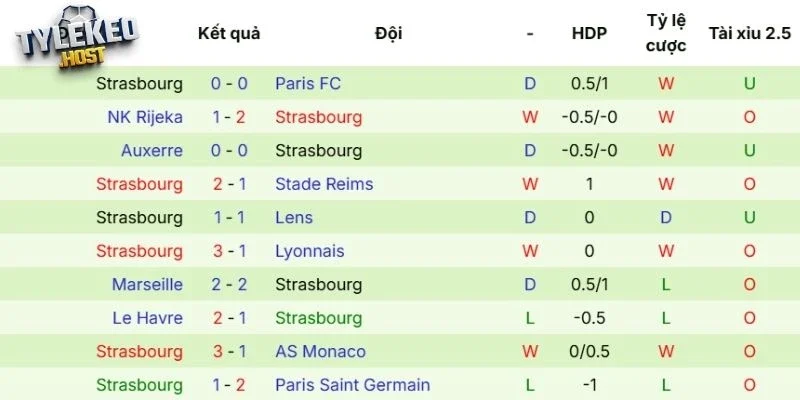Open the Paris Saint Germain link
This screenshot has height=400, width=800.
coord(353,384)
